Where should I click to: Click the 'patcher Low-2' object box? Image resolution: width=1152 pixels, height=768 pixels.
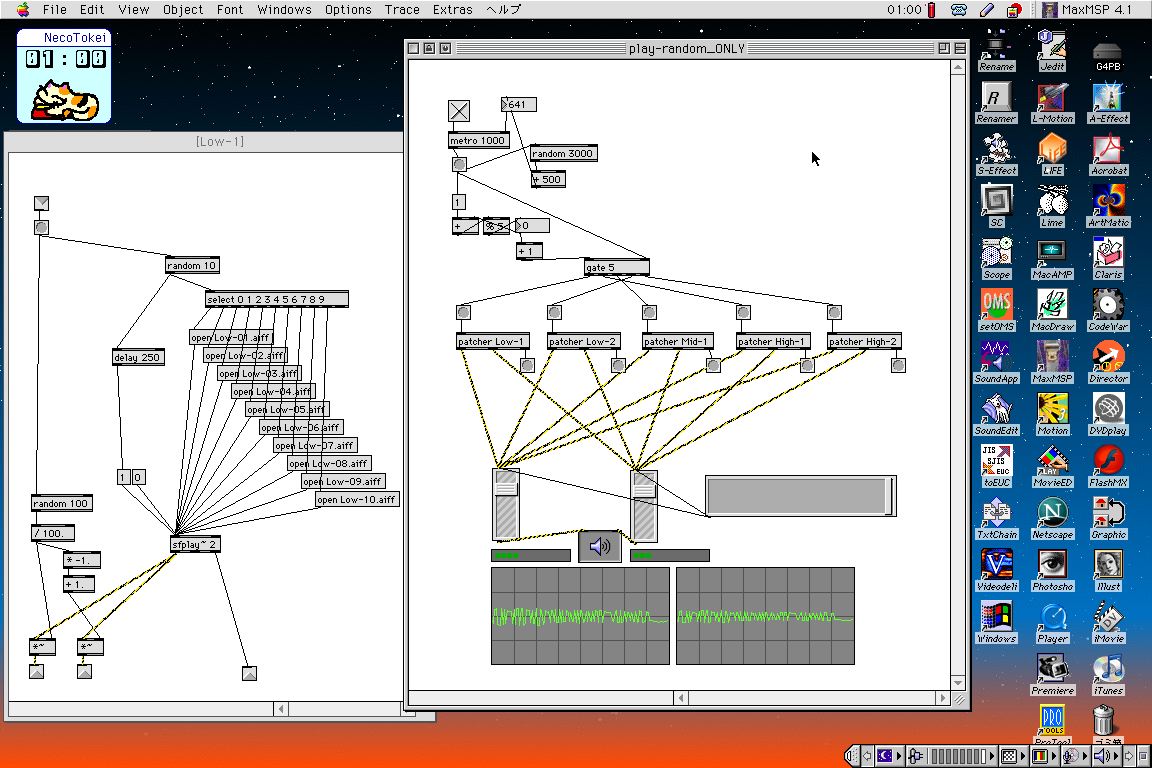point(584,341)
